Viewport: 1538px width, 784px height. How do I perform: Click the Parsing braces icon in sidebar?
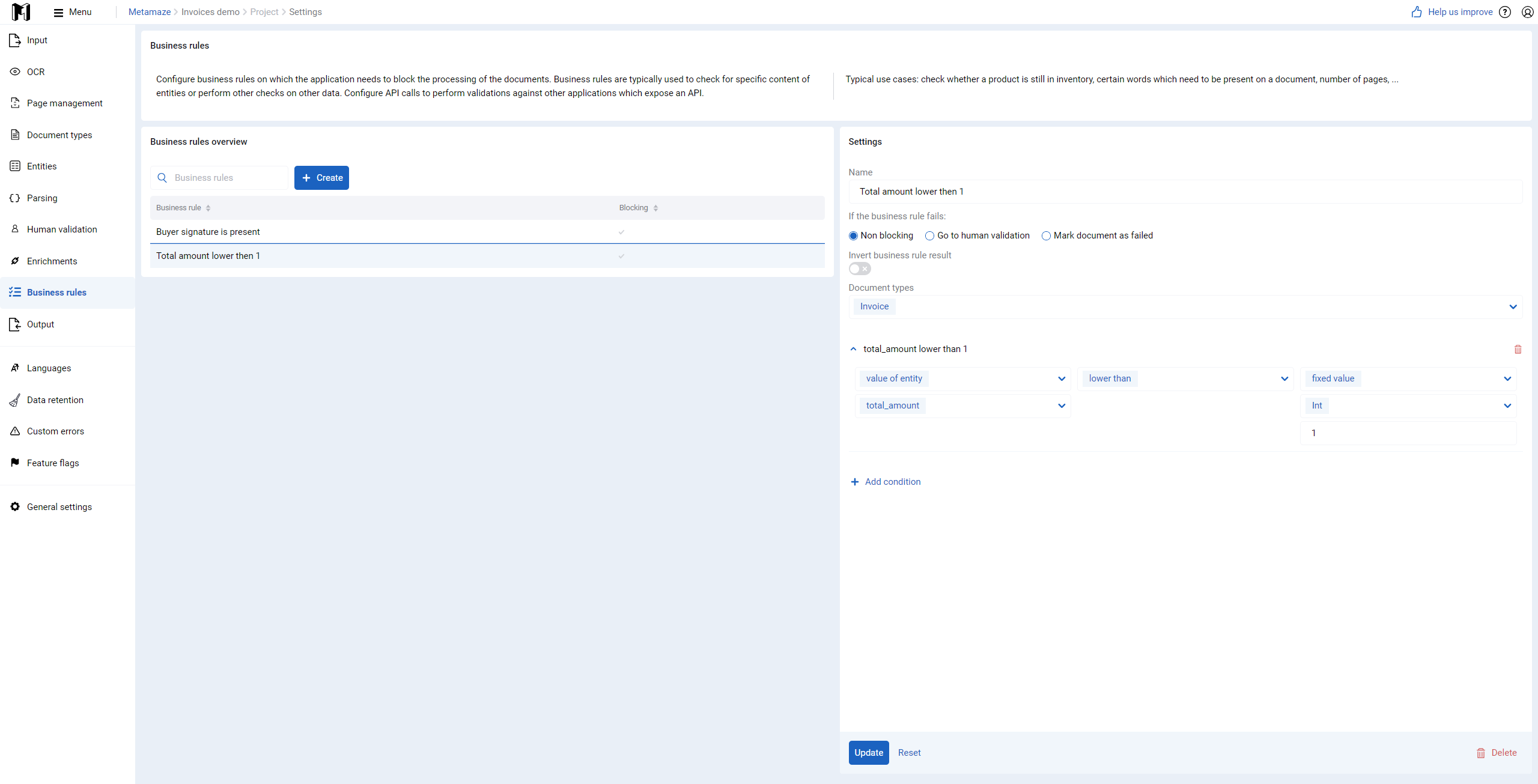[x=15, y=198]
